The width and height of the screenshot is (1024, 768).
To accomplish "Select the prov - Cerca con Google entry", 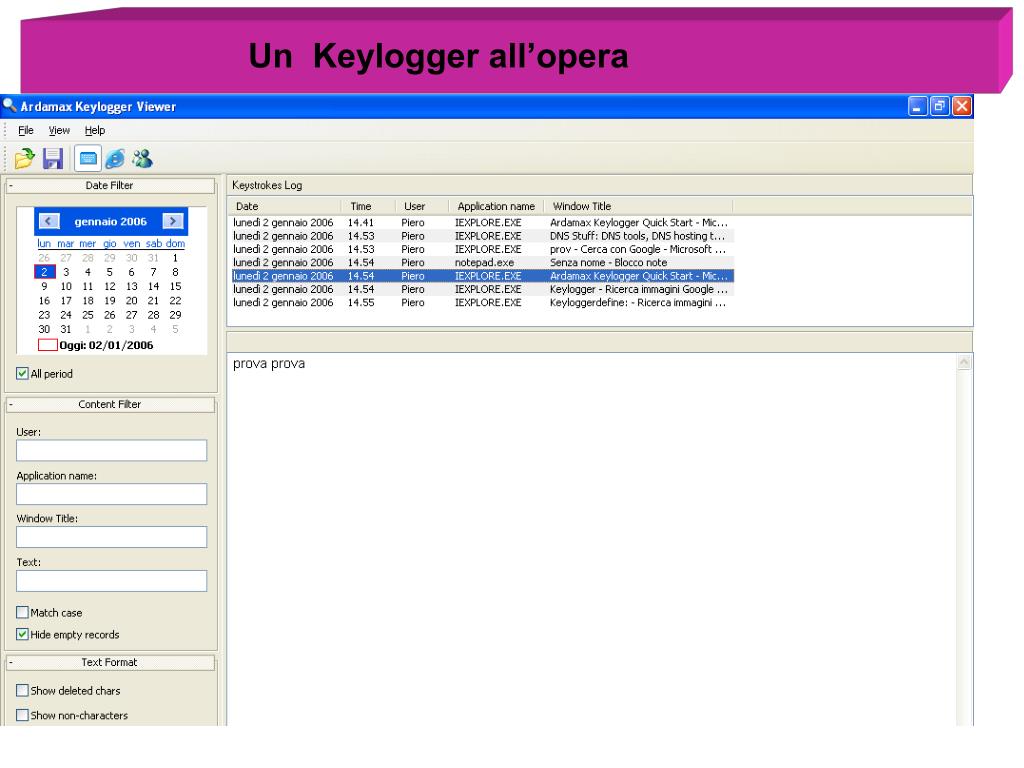I will pos(483,249).
